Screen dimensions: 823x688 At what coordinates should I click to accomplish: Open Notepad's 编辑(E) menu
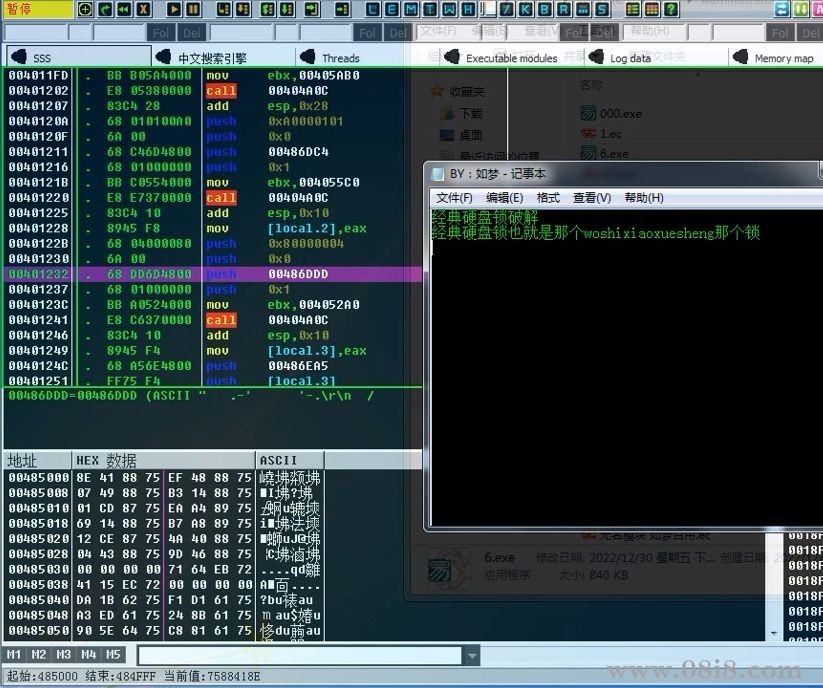(504, 198)
